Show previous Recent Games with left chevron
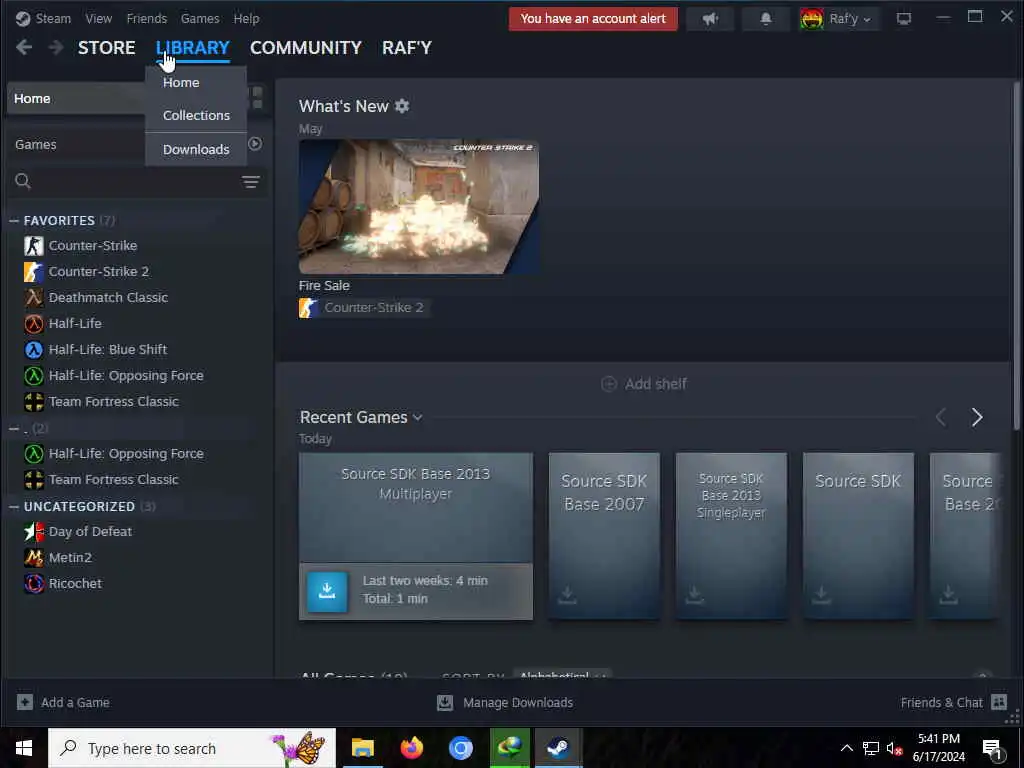This screenshot has width=1024, height=768. (940, 417)
